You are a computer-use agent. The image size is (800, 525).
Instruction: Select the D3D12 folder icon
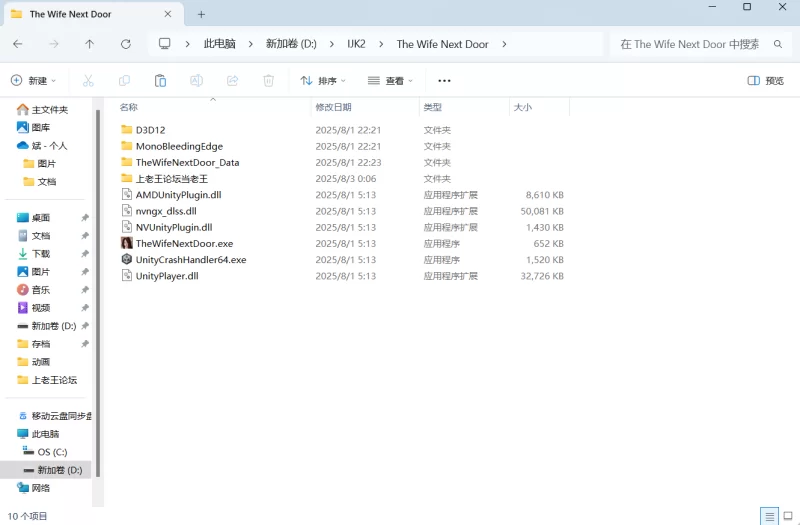click(127, 130)
